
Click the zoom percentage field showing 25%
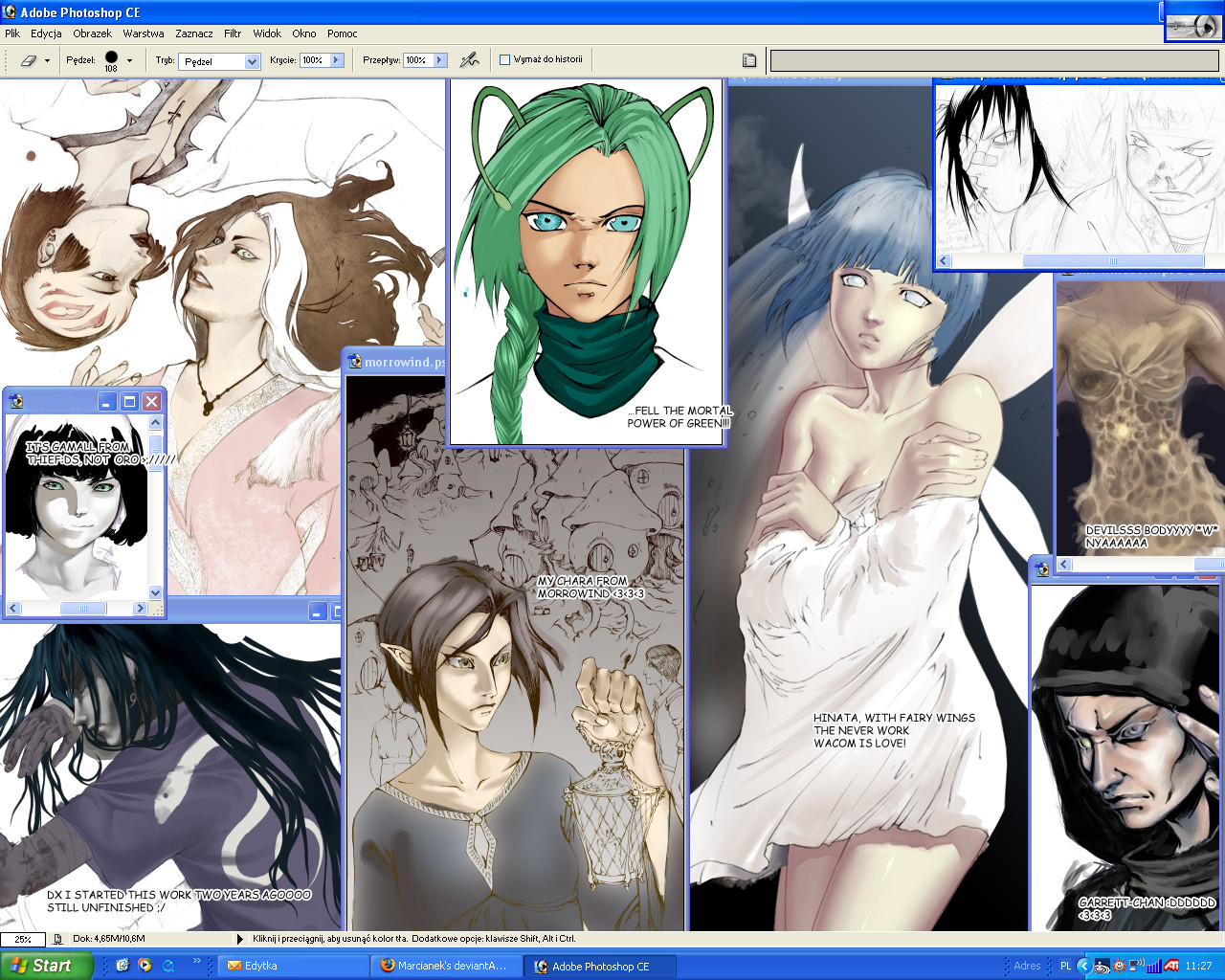pyautogui.click(x=23, y=939)
